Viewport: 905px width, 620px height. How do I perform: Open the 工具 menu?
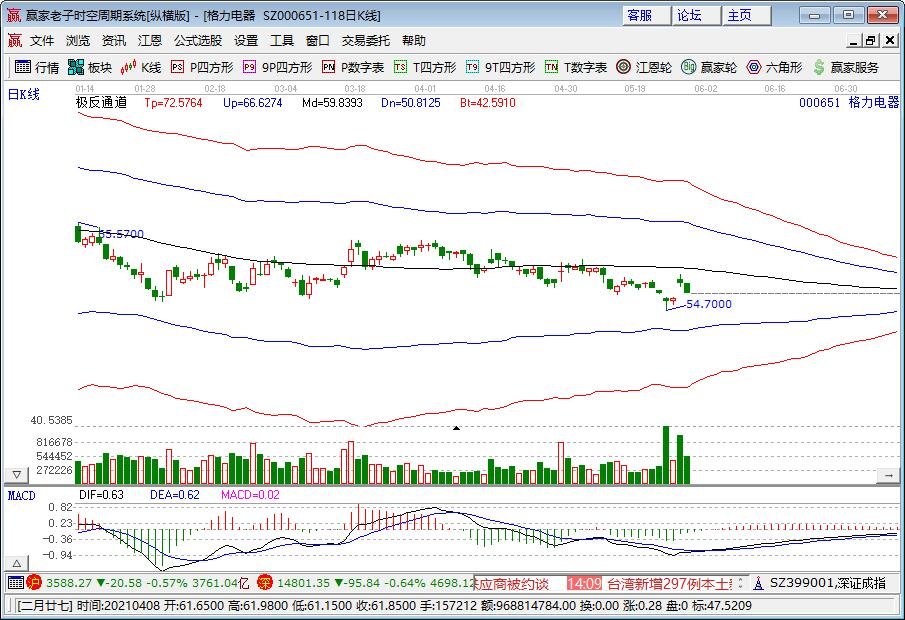tap(282, 40)
